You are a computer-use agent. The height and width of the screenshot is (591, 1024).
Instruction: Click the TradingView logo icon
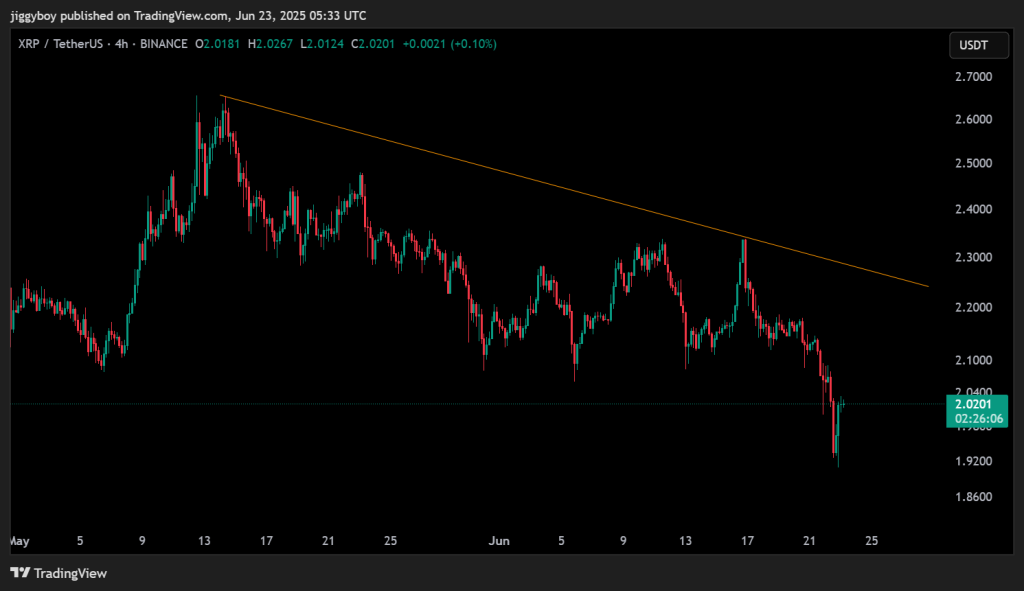coord(20,573)
